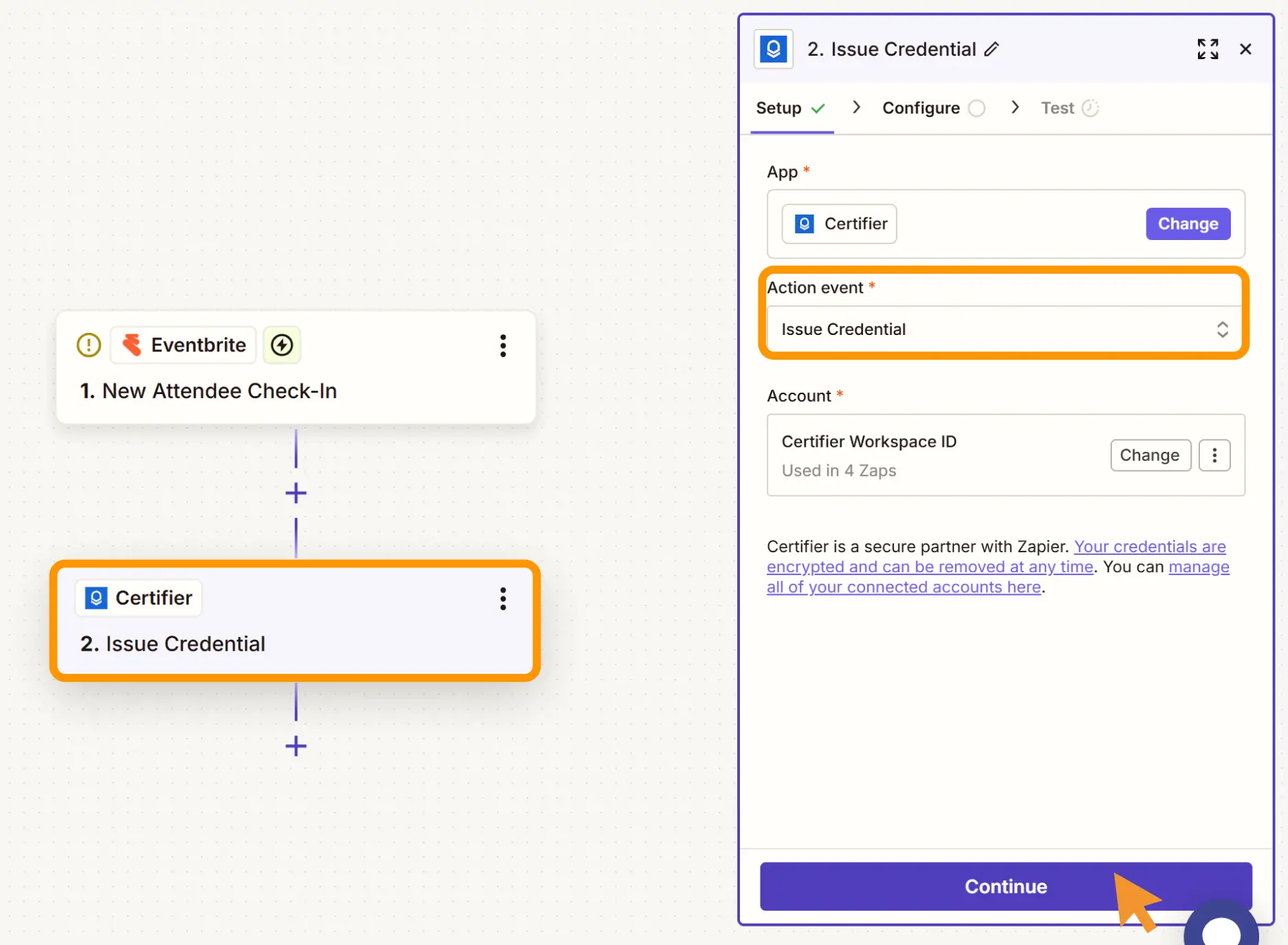This screenshot has height=945, width=1288.
Task: Expand the panel to full screen
Action: pyautogui.click(x=1208, y=49)
